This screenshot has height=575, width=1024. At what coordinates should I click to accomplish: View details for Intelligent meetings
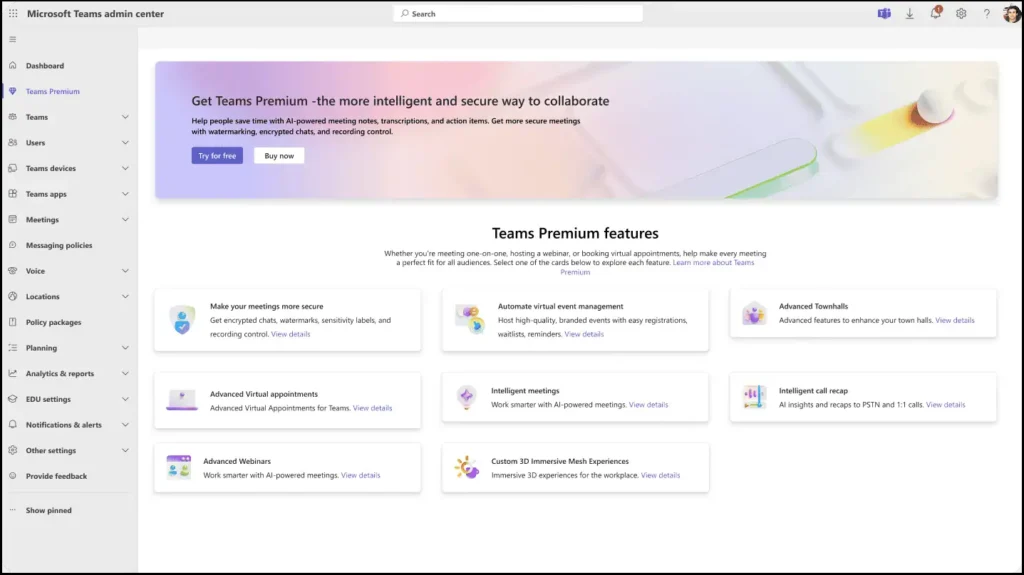pyautogui.click(x=648, y=404)
